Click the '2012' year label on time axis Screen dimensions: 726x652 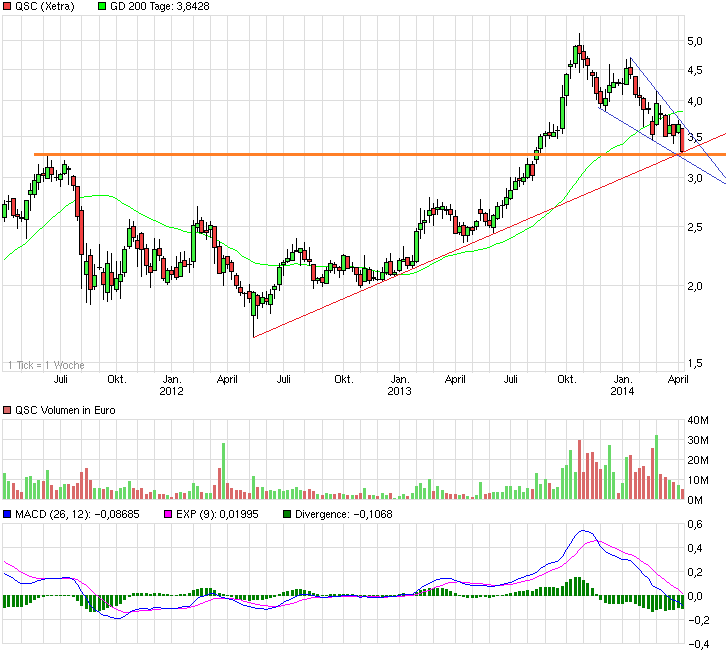point(171,391)
